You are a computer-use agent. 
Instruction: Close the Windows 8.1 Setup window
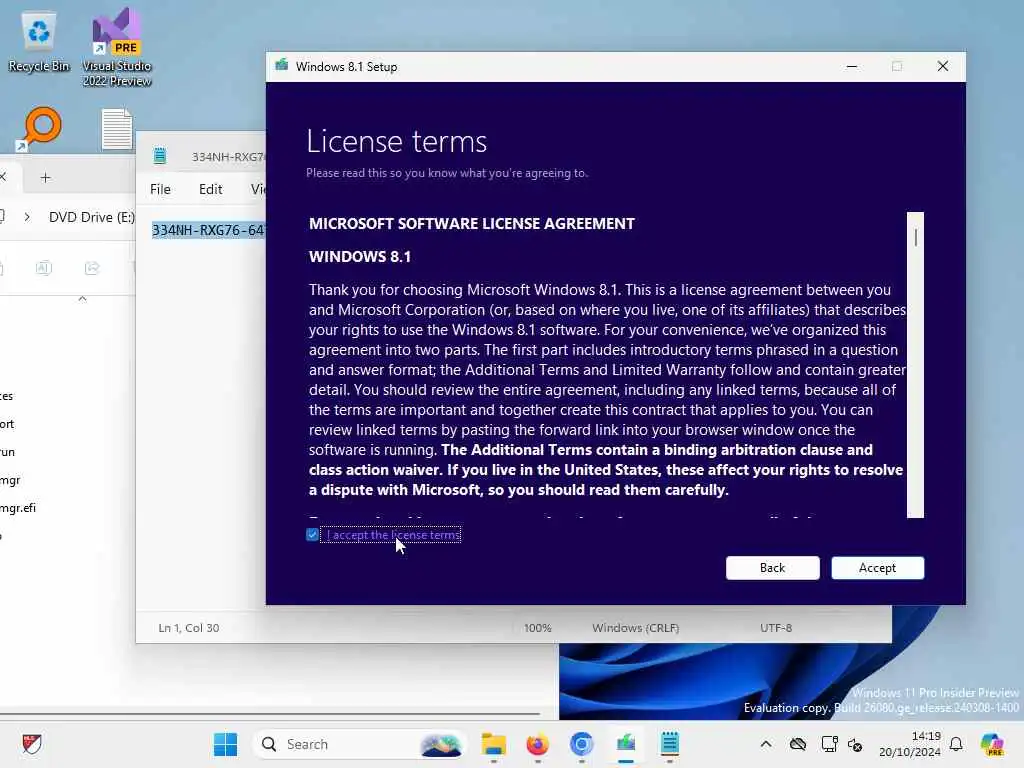(x=942, y=66)
